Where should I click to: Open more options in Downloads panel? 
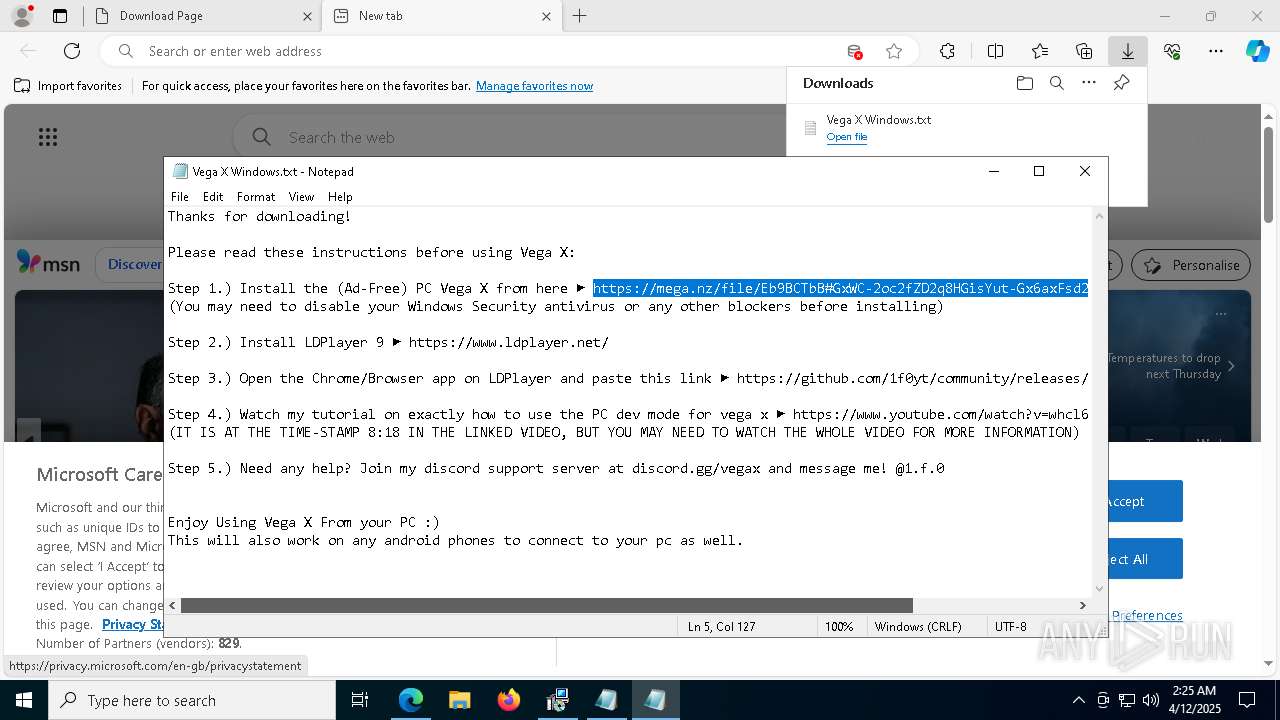[1089, 83]
